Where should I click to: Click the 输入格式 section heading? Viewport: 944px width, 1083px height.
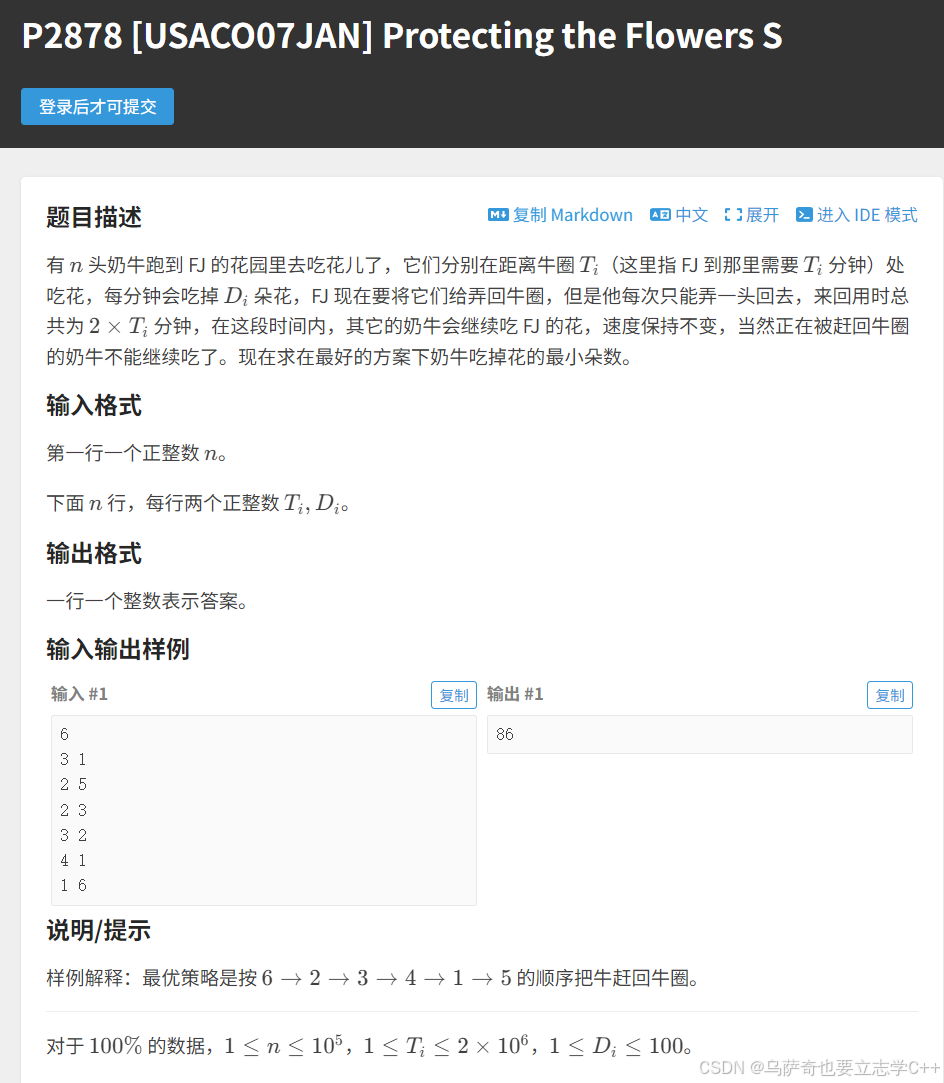(94, 405)
